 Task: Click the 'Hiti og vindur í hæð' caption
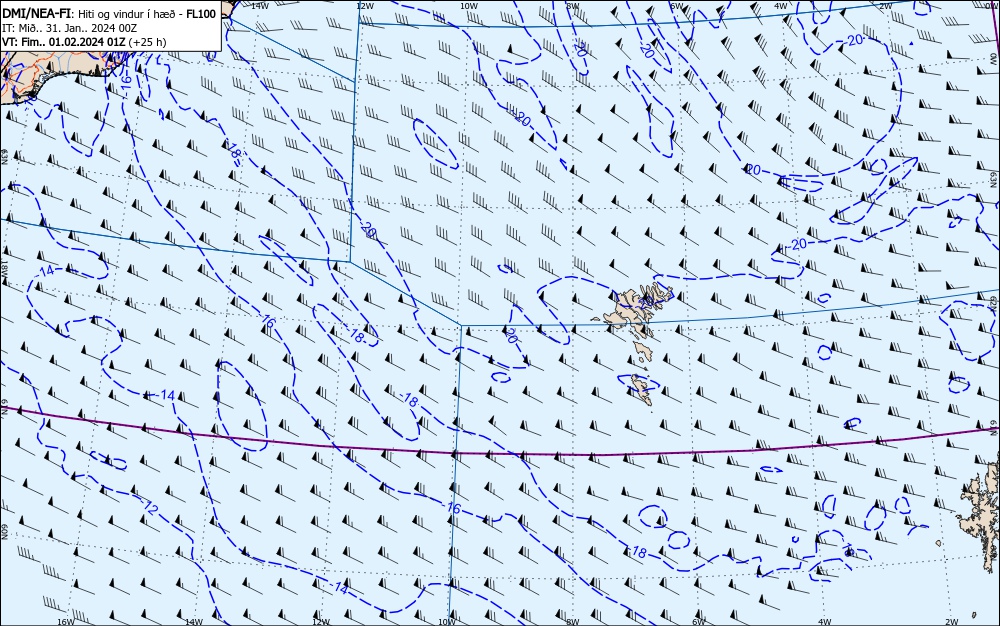(x=126, y=14)
